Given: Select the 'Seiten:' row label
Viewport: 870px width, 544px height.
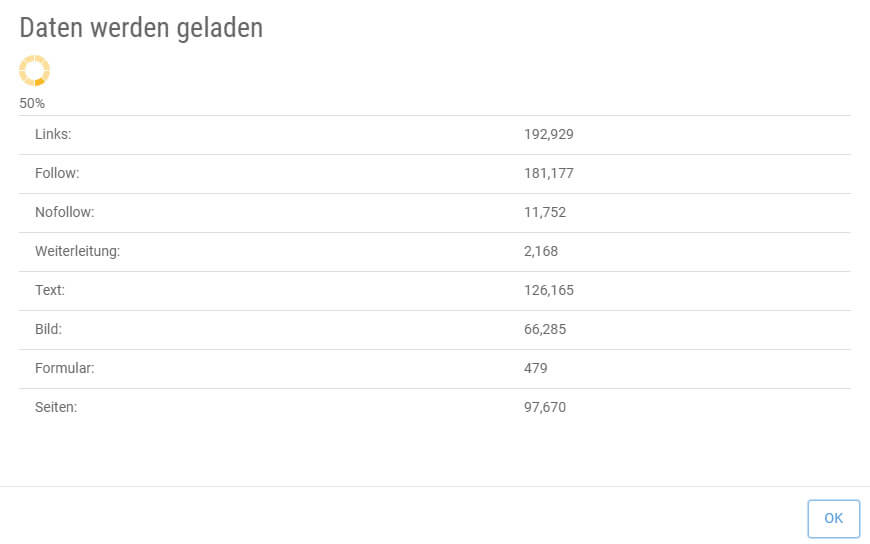Looking at the screenshot, I should click(55, 407).
